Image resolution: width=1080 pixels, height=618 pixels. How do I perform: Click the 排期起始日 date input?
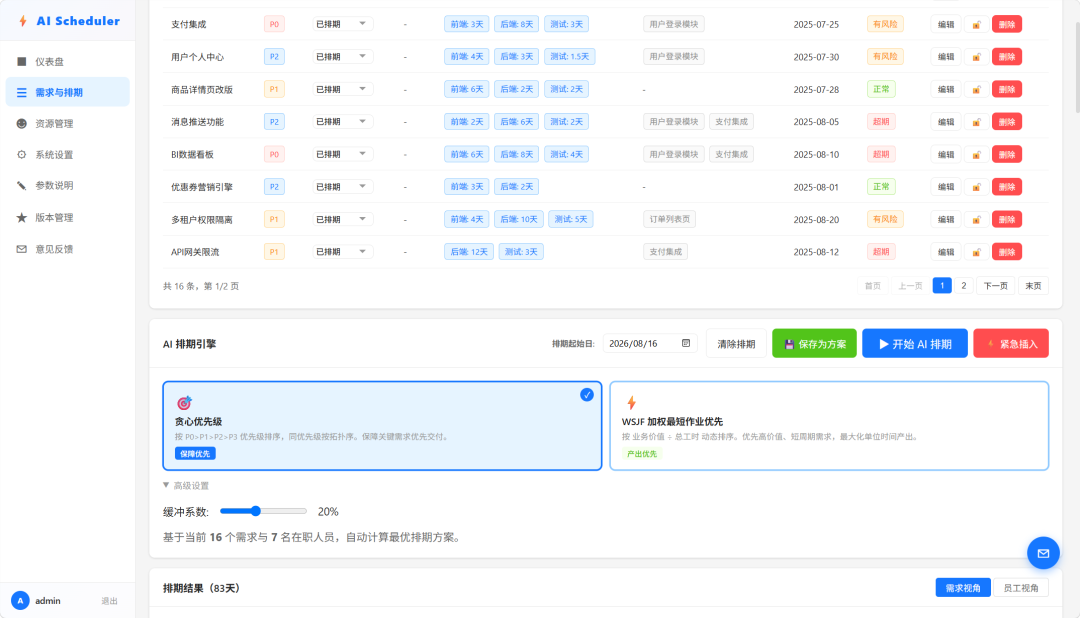pos(650,343)
